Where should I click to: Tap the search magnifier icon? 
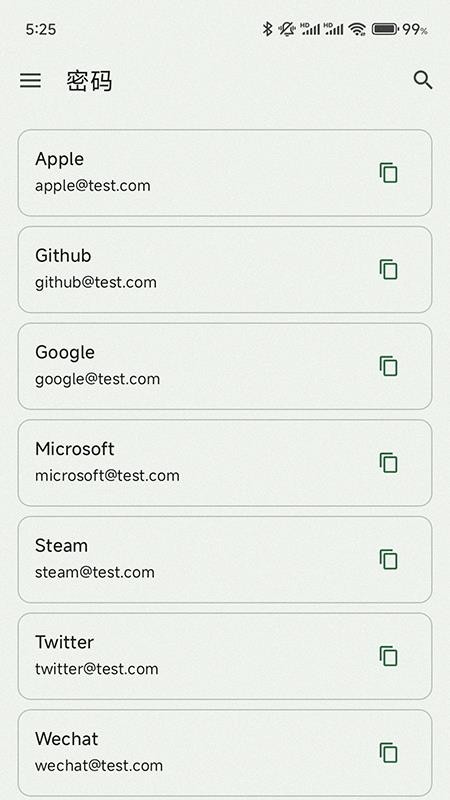(x=423, y=81)
